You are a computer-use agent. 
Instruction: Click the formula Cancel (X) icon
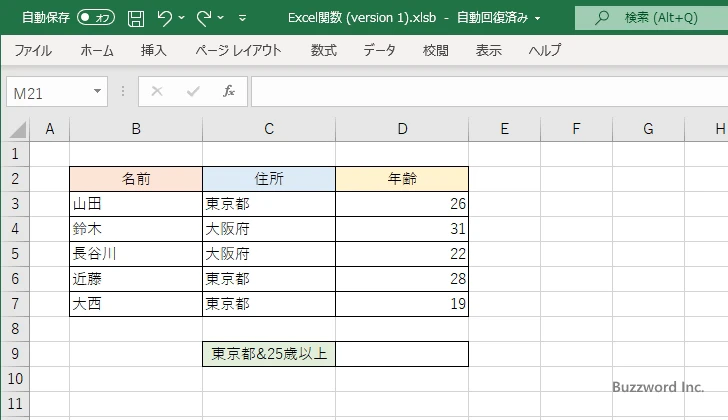pos(157,91)
